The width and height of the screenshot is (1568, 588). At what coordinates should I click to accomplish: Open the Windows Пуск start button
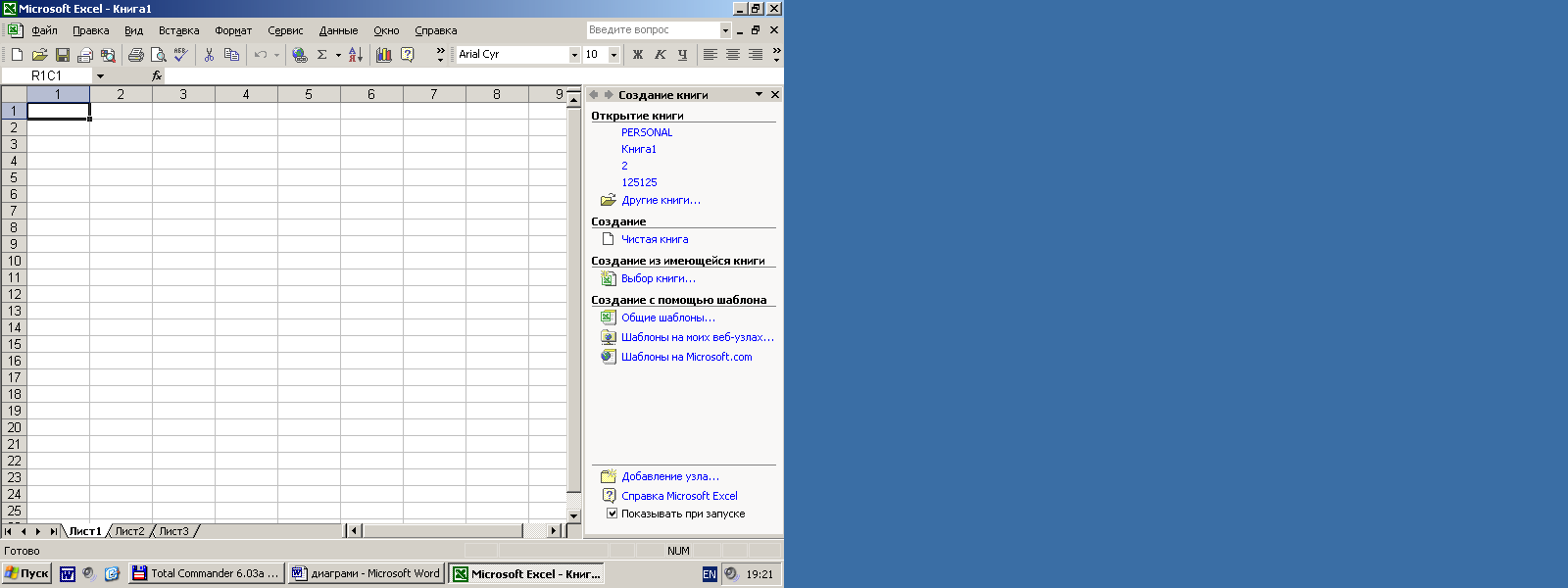click(x=26, y=574)
